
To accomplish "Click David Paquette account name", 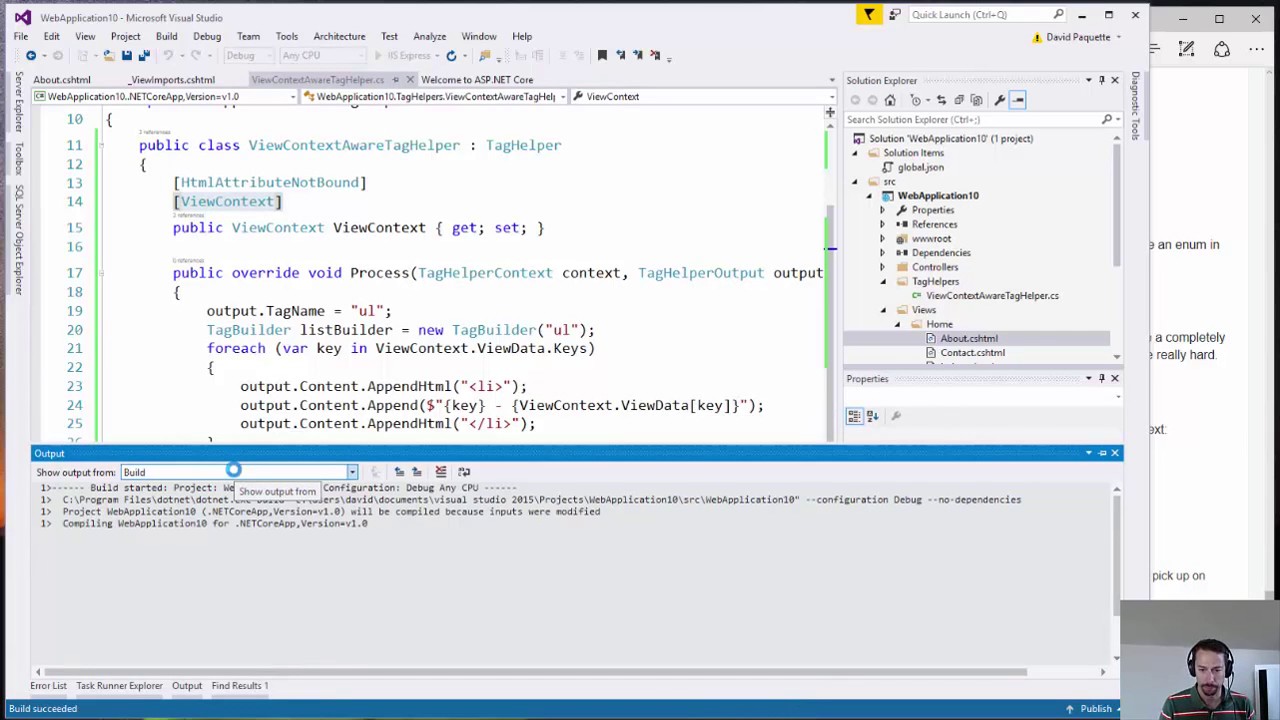I will (x=1078, y=37).
